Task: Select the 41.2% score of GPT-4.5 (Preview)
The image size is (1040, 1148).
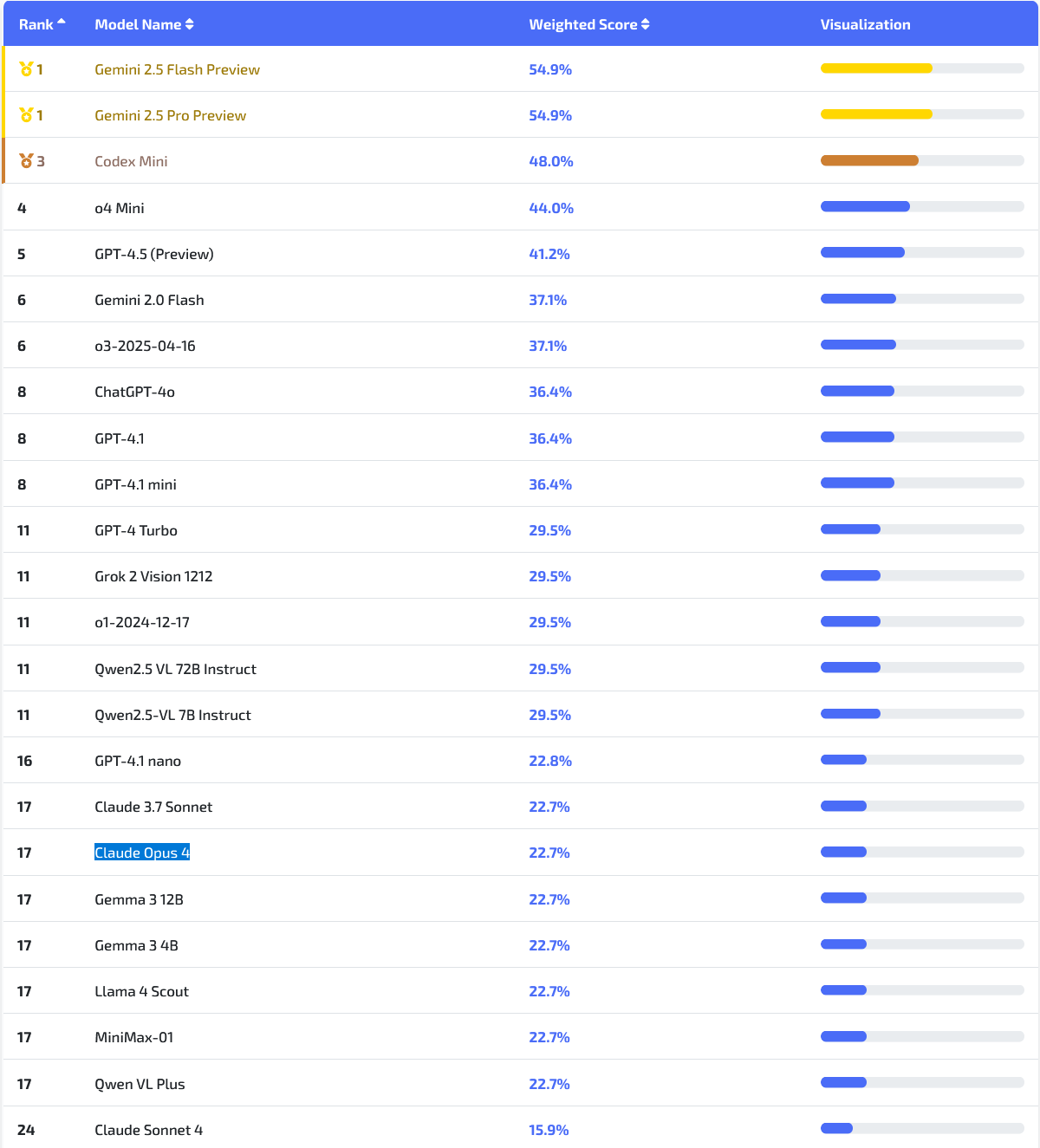Action: pos(549,254)
